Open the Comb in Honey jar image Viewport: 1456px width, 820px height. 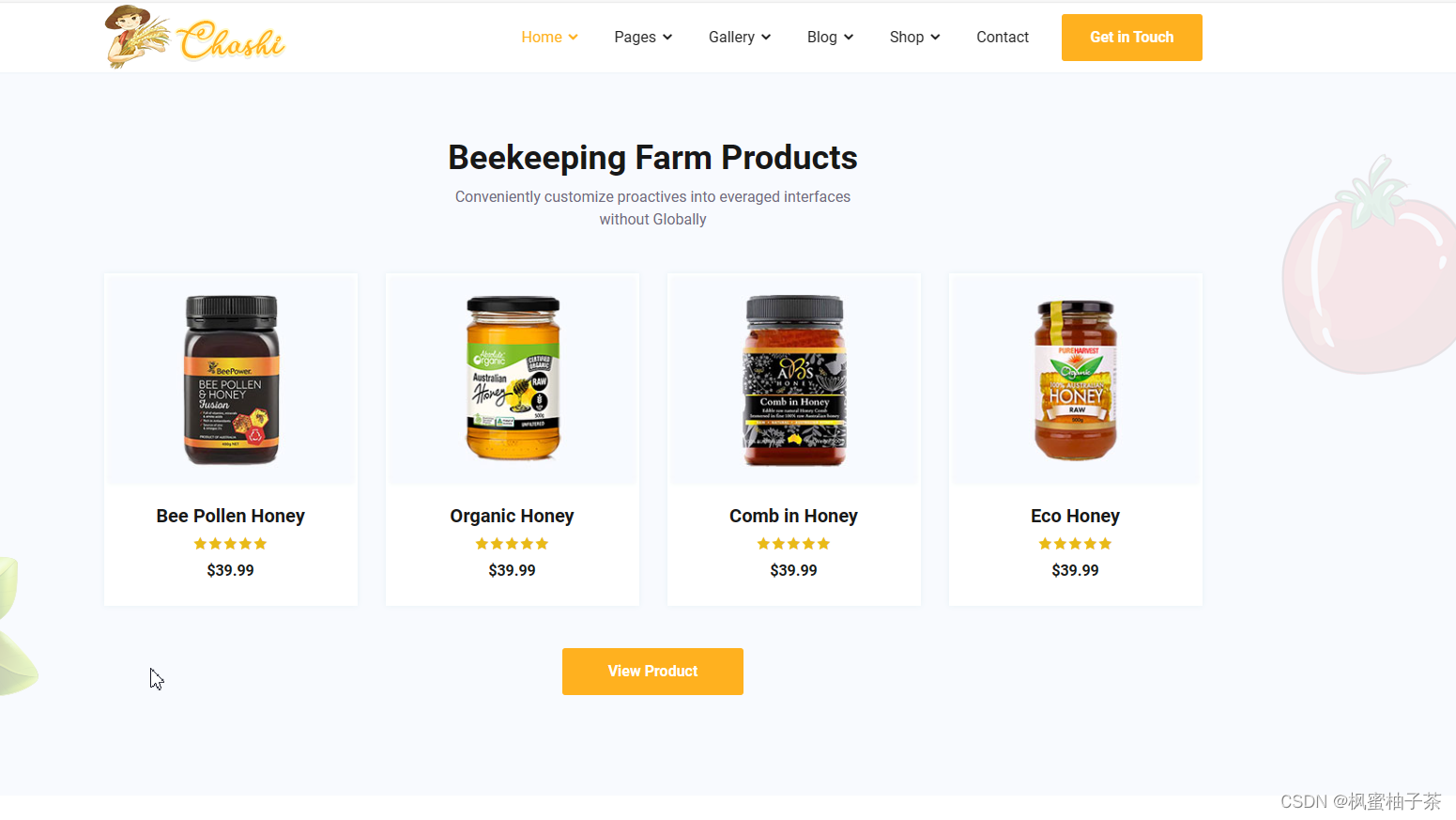click(x=794, y=380)
